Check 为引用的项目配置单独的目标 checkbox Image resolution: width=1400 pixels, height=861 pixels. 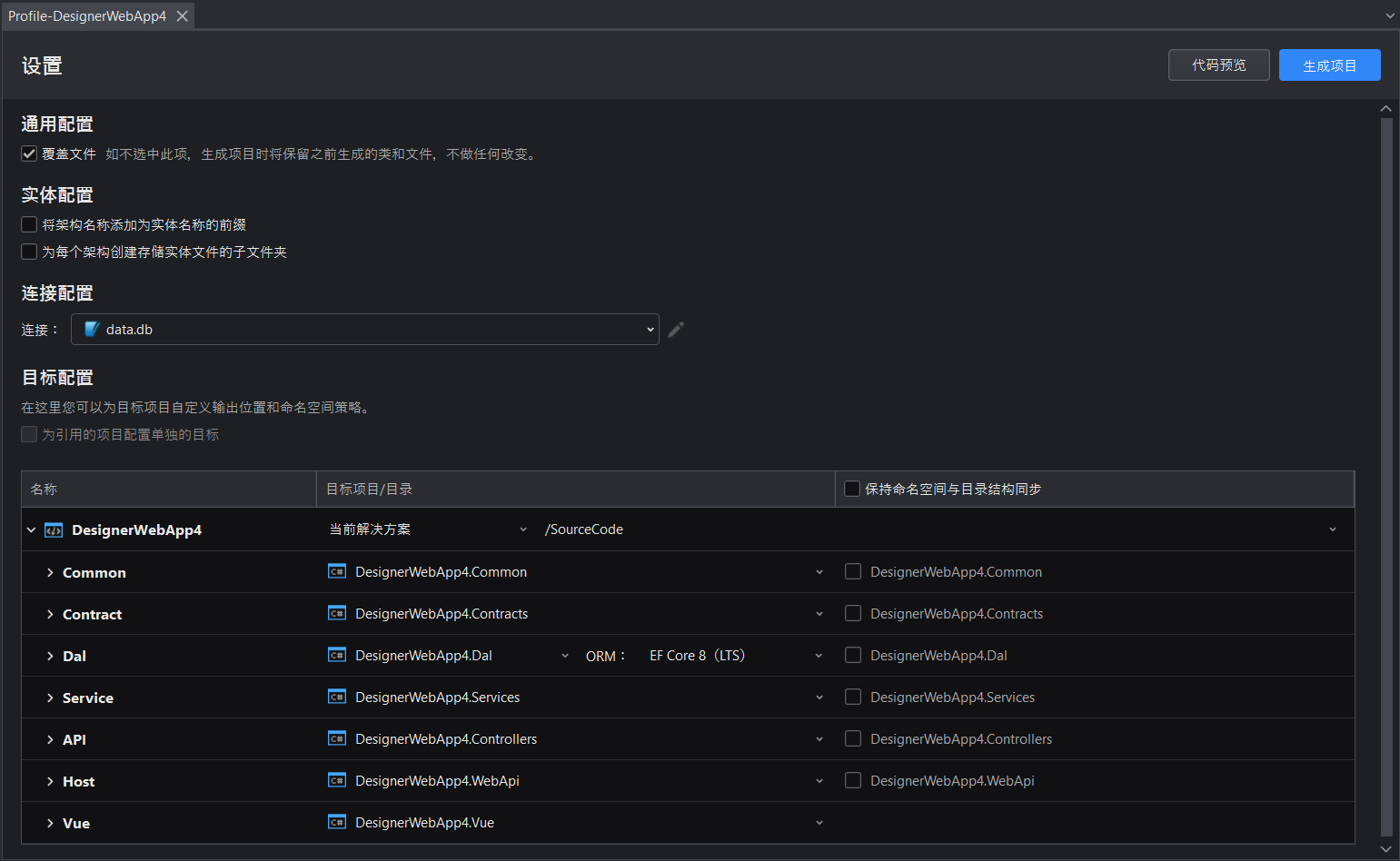[x=29, y=434]
